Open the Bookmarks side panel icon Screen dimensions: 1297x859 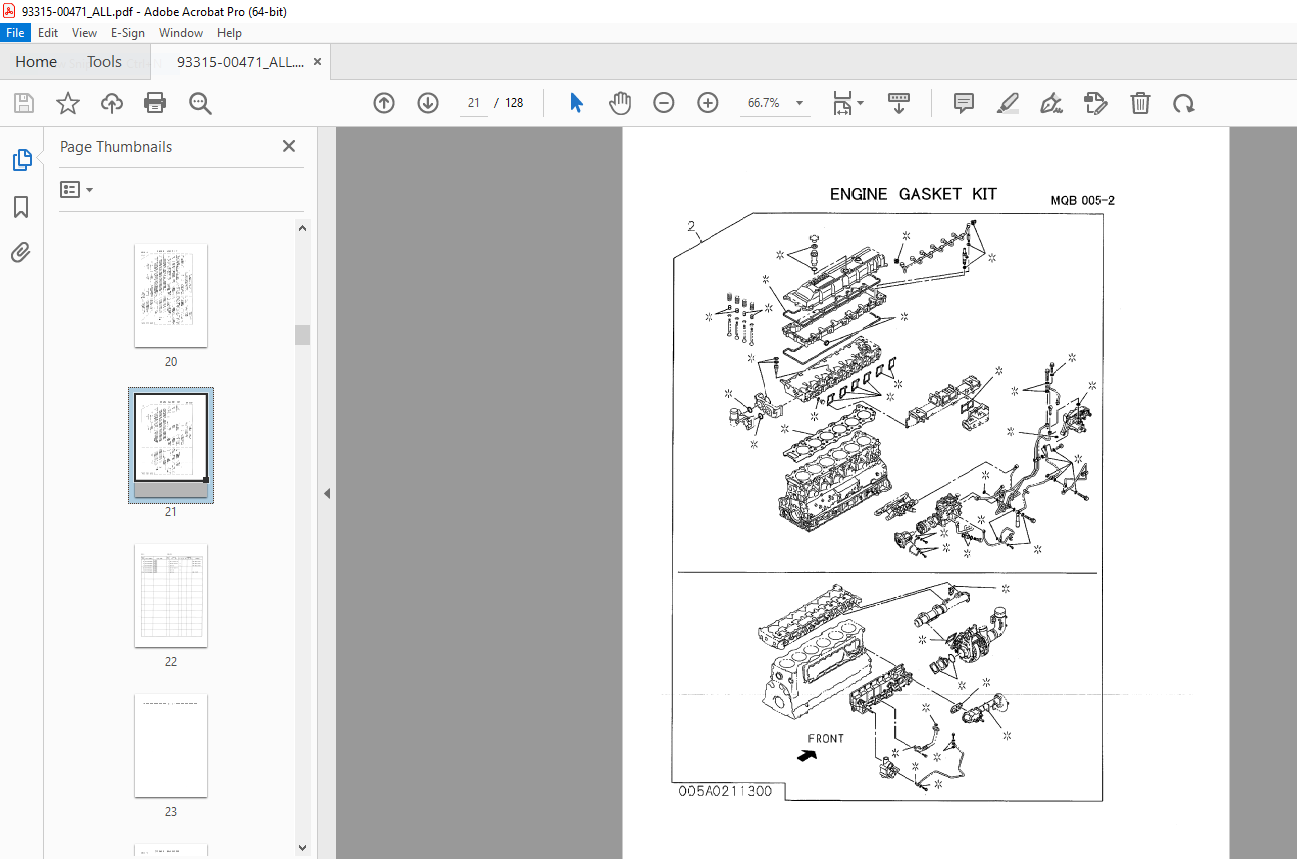point(21,207)
